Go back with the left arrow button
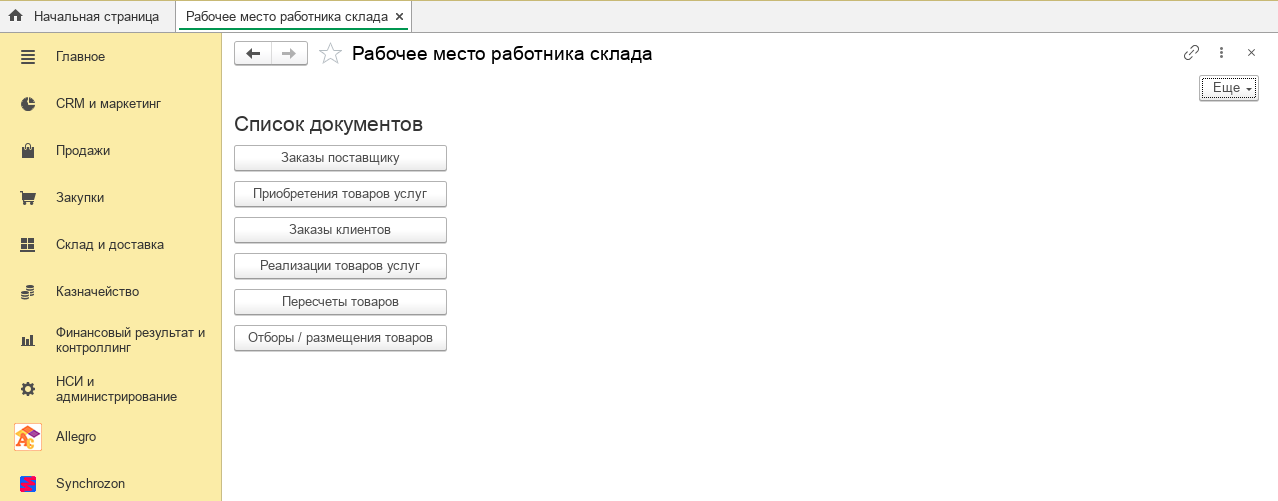Viewport: 1278px width, 501px height. tap(253, 54)
